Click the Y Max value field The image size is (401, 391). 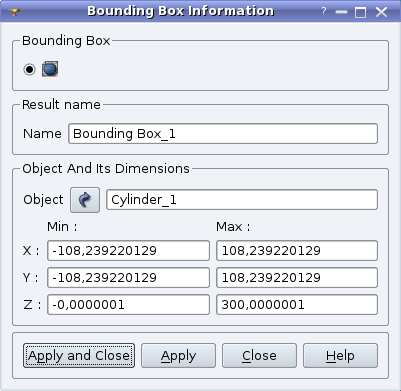tap(297, 277)
